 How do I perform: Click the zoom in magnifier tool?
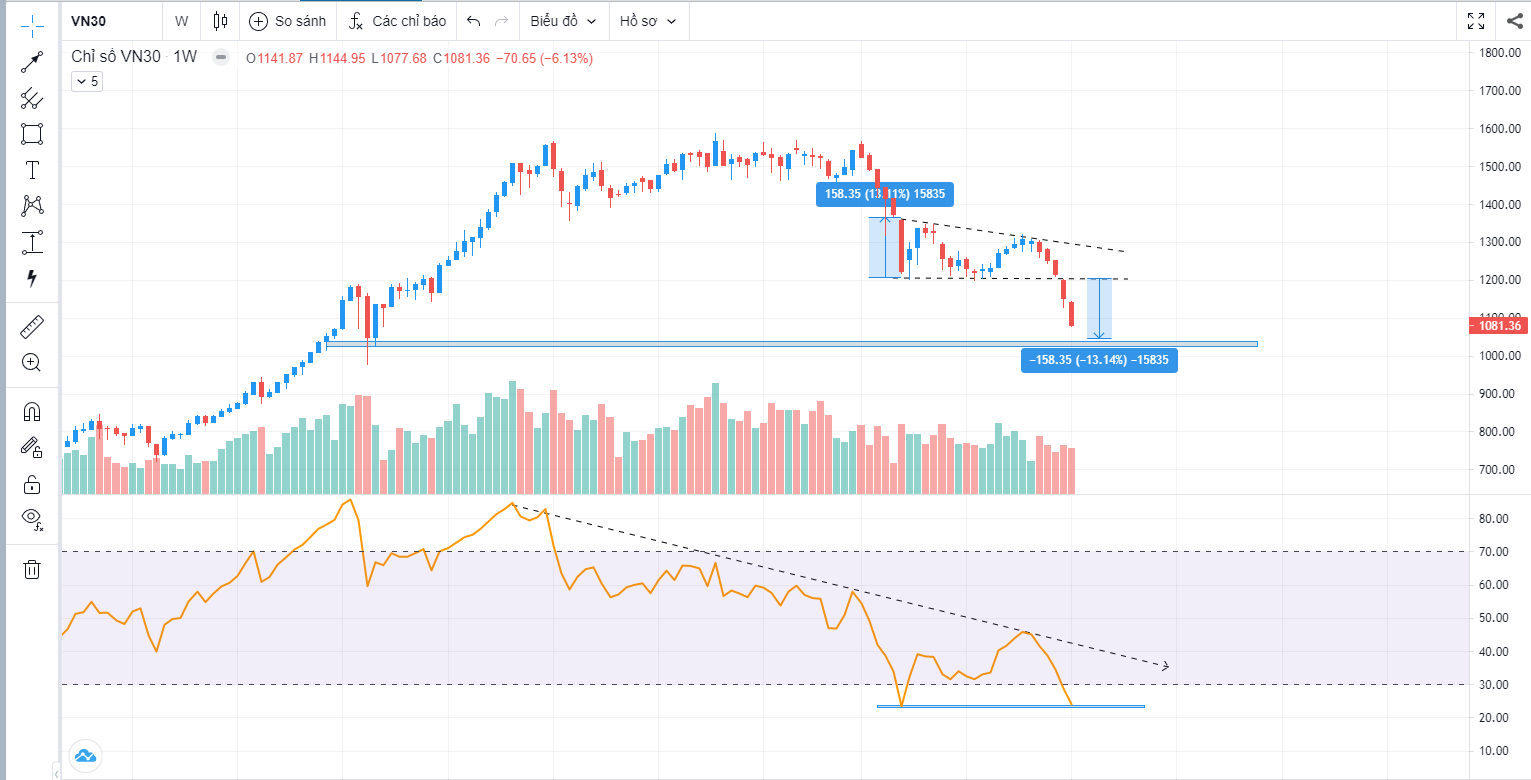tap(33, 362)
